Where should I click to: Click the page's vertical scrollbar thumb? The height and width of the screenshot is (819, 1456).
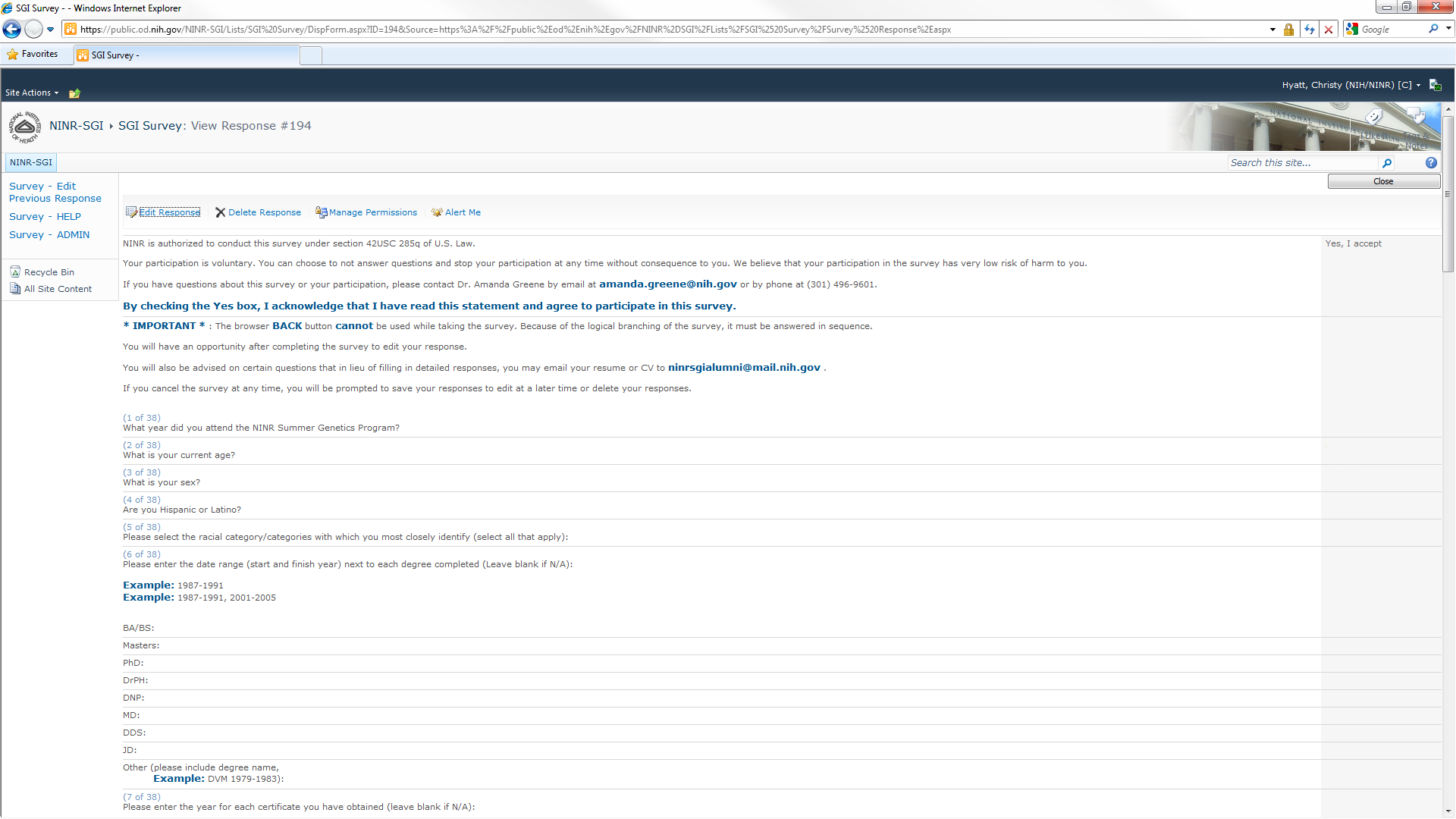pos(1448,193)
